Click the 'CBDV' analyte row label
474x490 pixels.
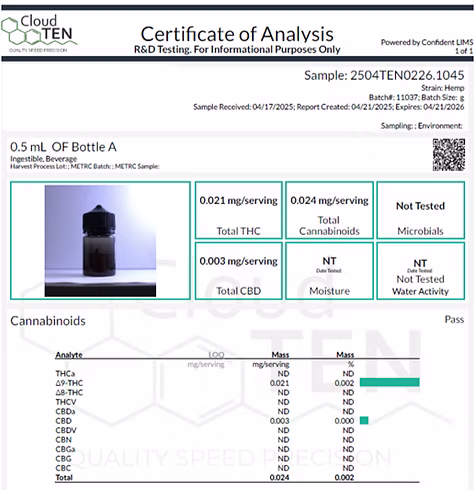(66, 430)
